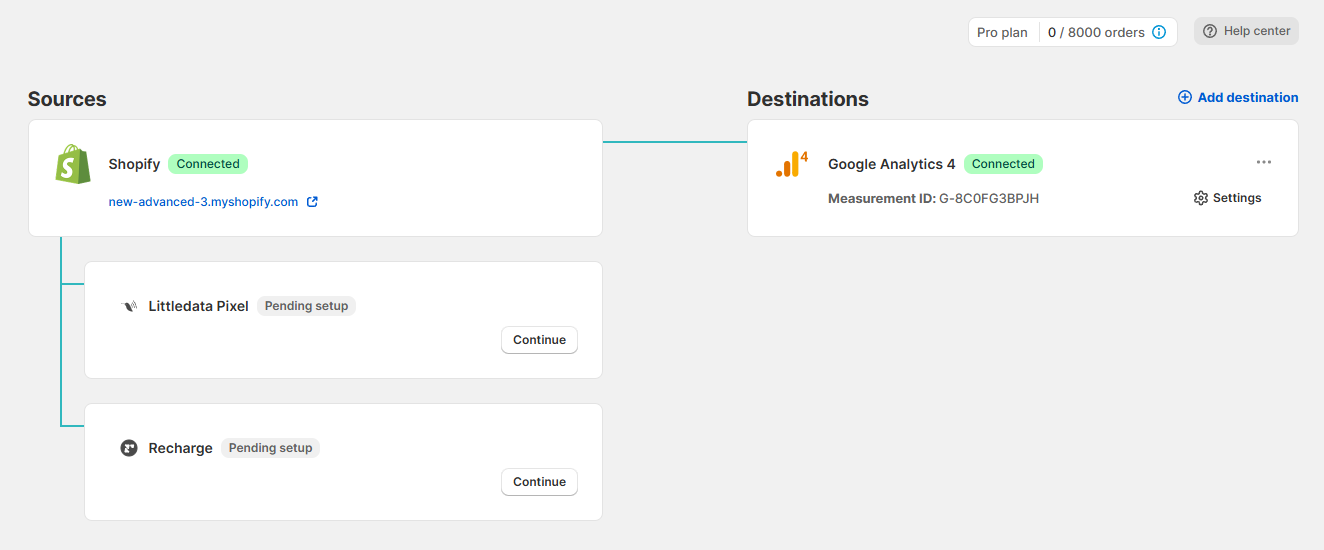1324x550 pixels.
Task: Click the Add destination link
Action: coord(1238,97)
